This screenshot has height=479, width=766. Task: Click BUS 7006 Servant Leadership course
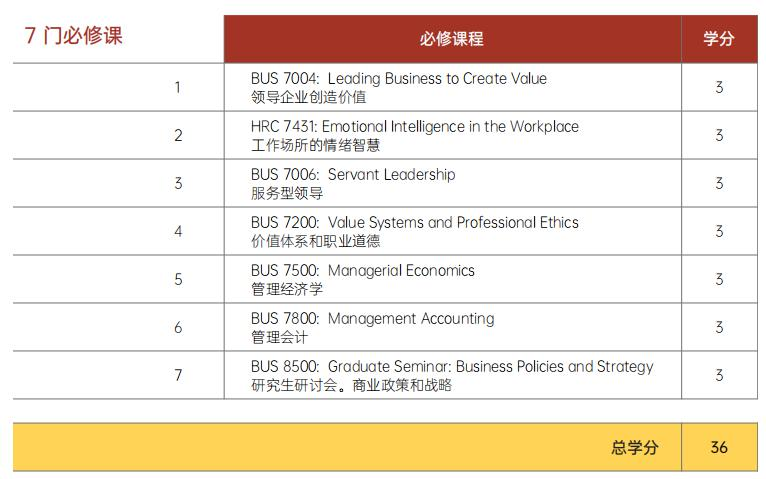352,174
